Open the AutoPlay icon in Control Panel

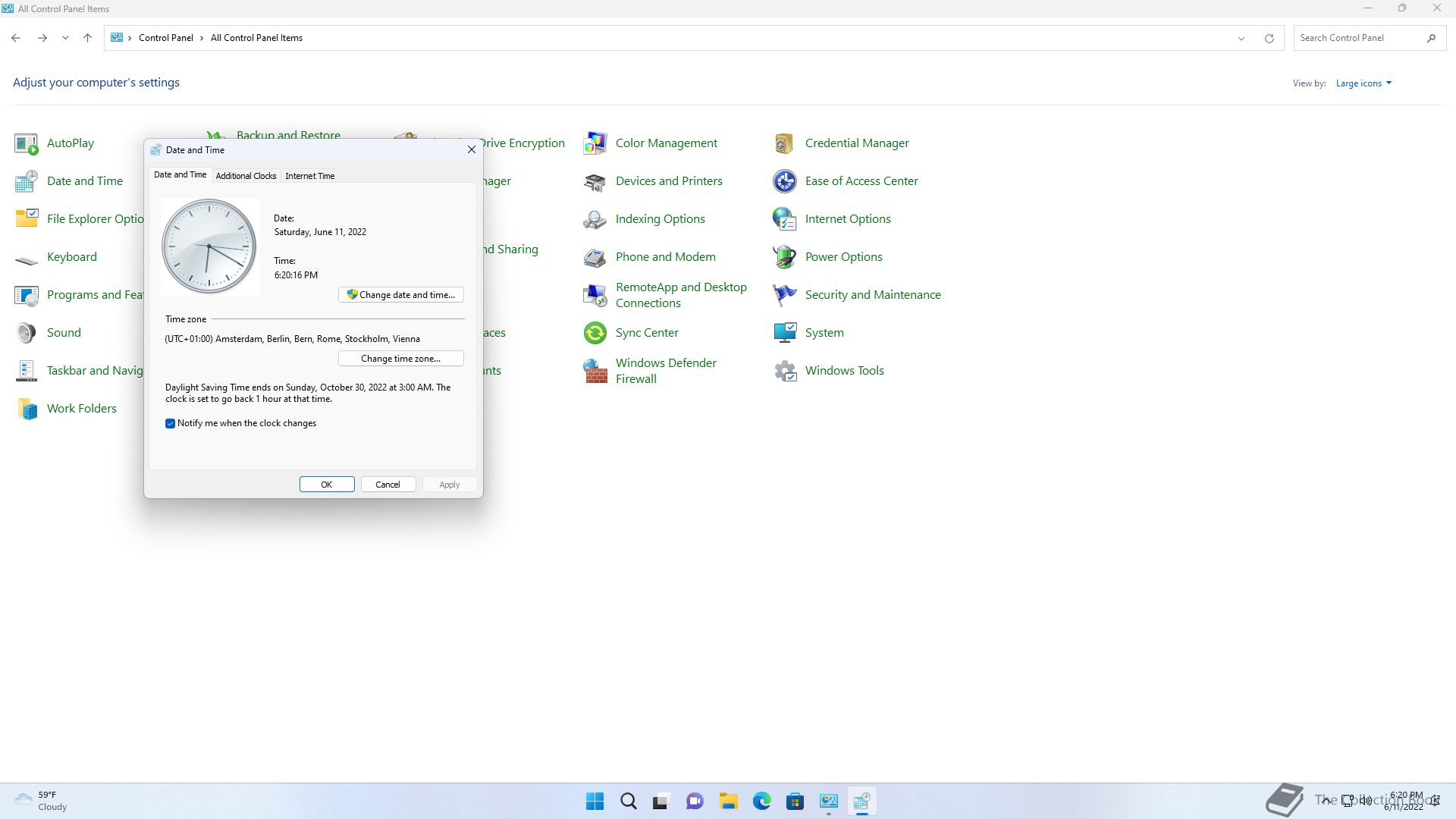[27, 143]
